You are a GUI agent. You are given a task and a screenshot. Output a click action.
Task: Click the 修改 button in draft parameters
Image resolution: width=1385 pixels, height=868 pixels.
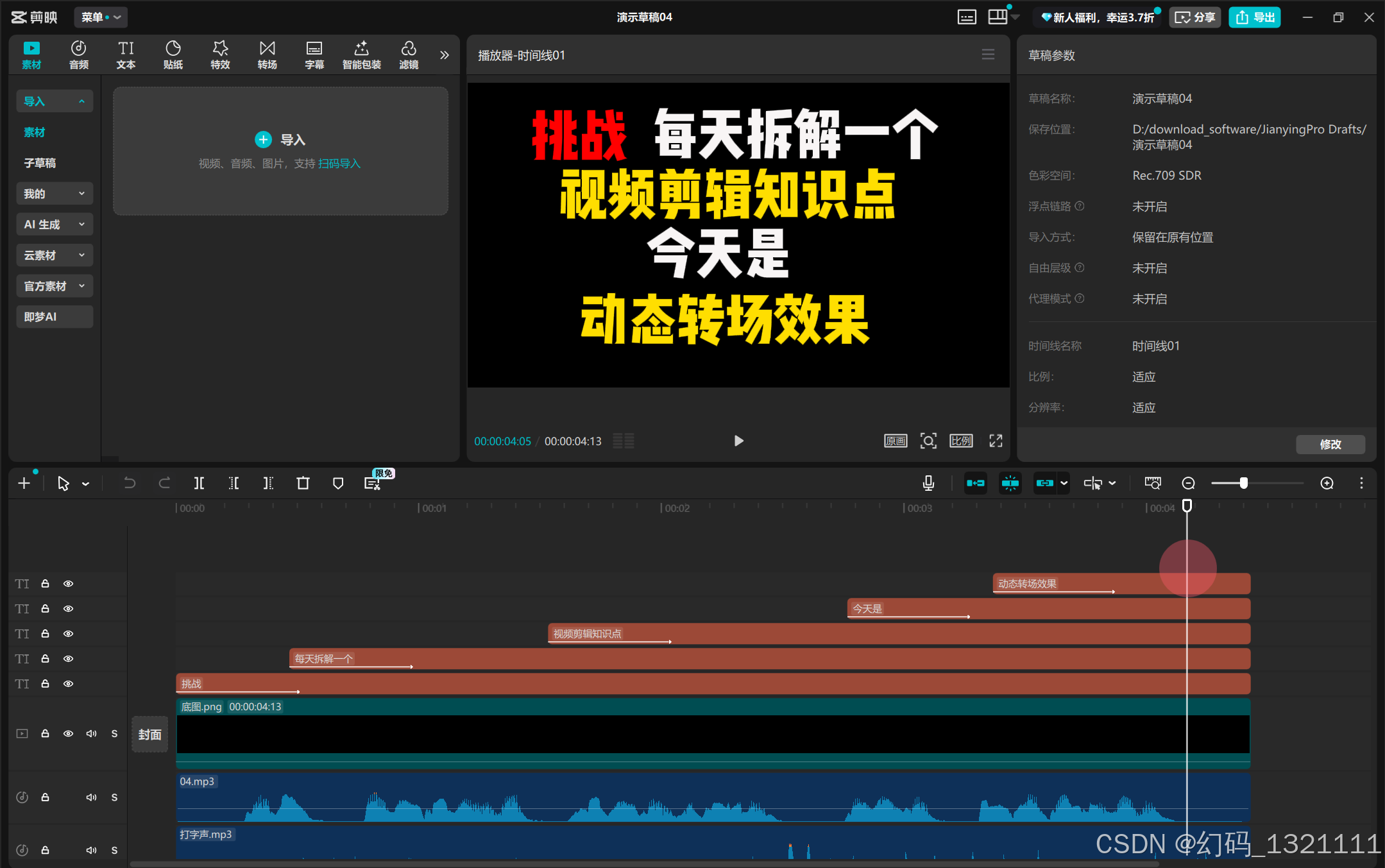tap(1330, 444)
